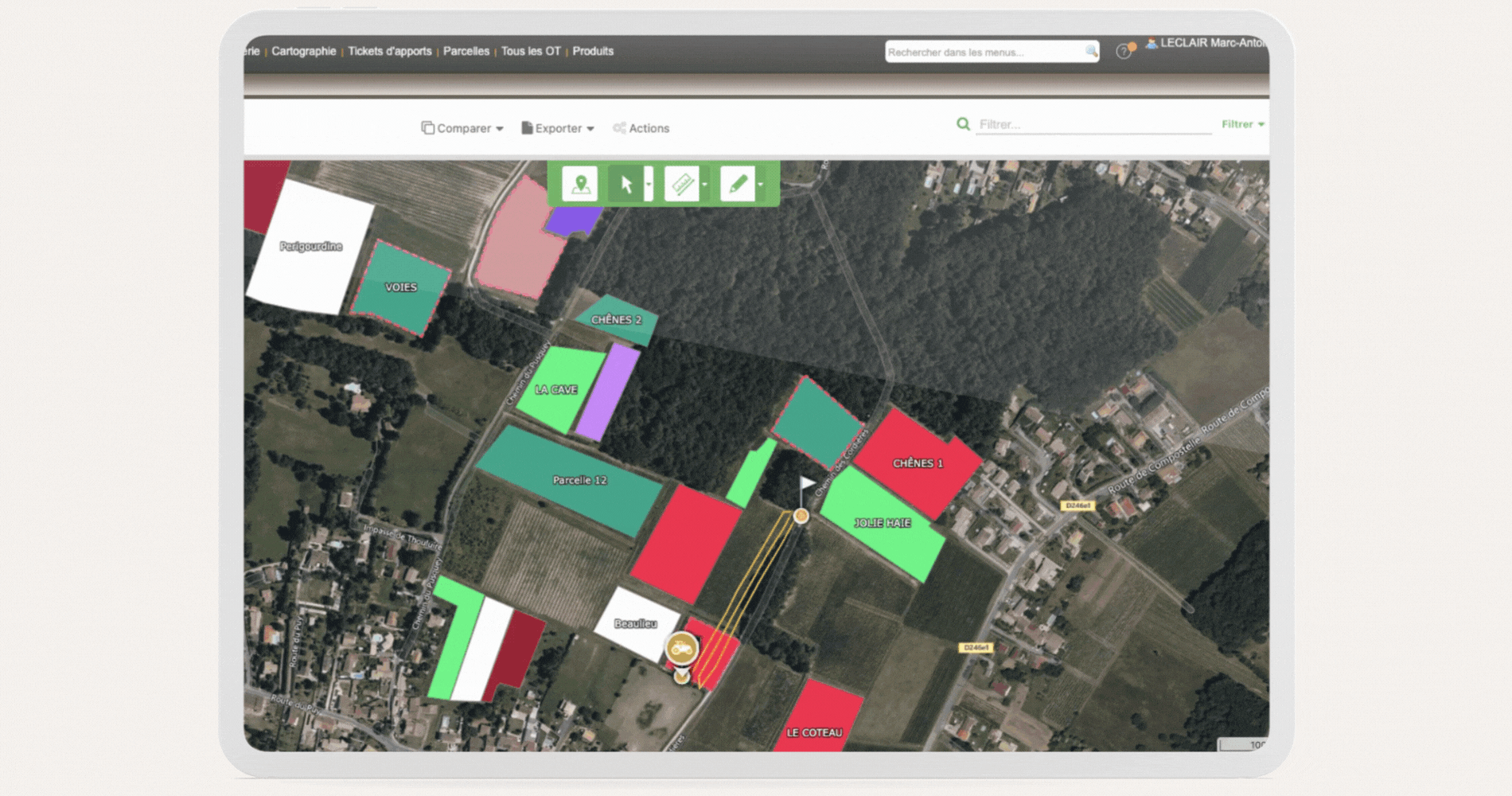Go to Tickets d'apports menu
The width and height of the screenshot is (1512, 796).
tap(389, 51)
